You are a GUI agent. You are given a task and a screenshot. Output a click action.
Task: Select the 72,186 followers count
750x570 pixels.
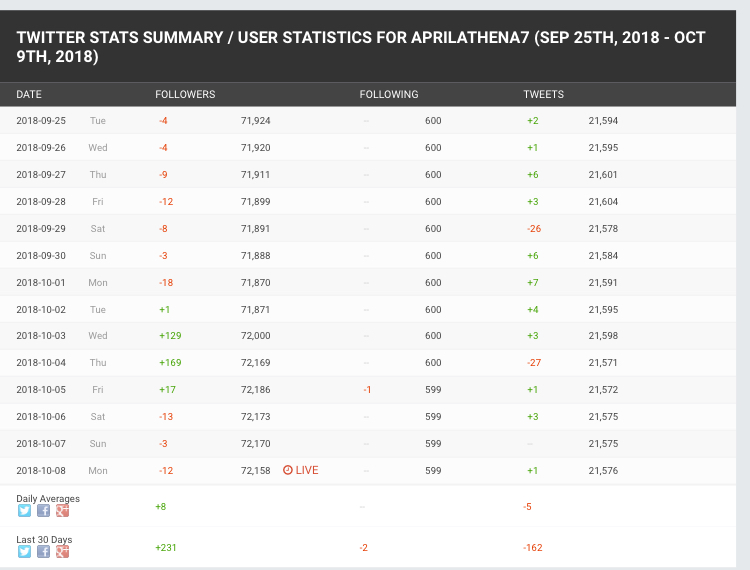(256, 389)
